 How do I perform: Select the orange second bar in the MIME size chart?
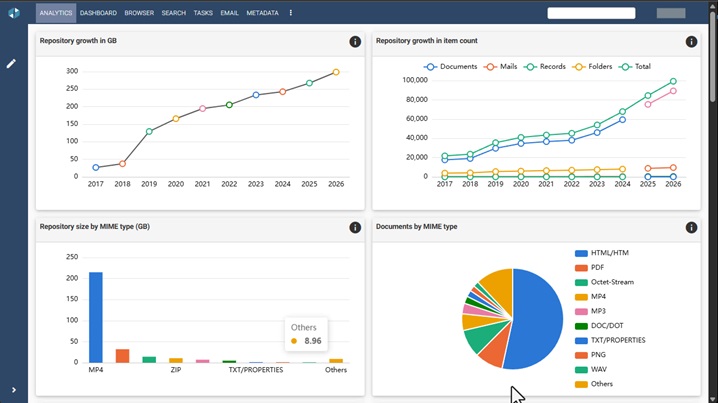[x=122, y=356]
